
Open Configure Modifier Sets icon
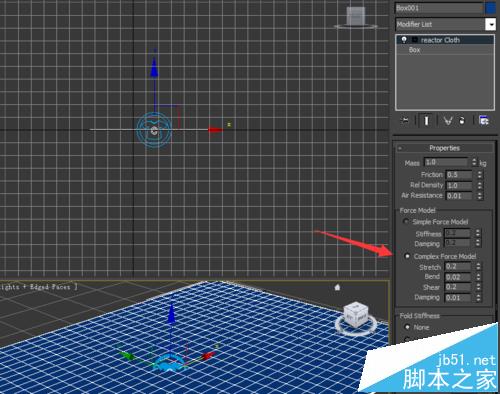click(x=484, y=120)
